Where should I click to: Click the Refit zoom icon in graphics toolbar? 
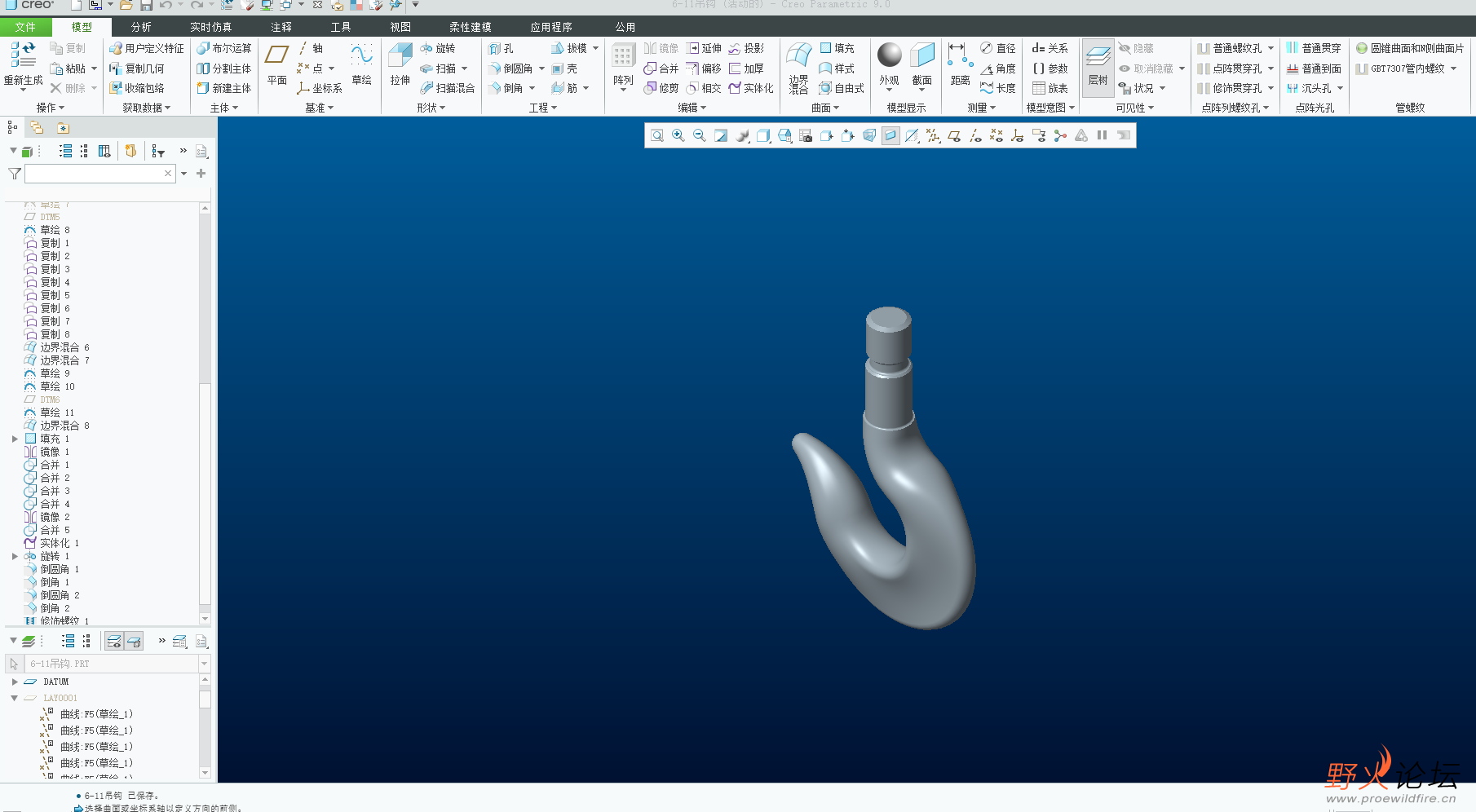656,135
